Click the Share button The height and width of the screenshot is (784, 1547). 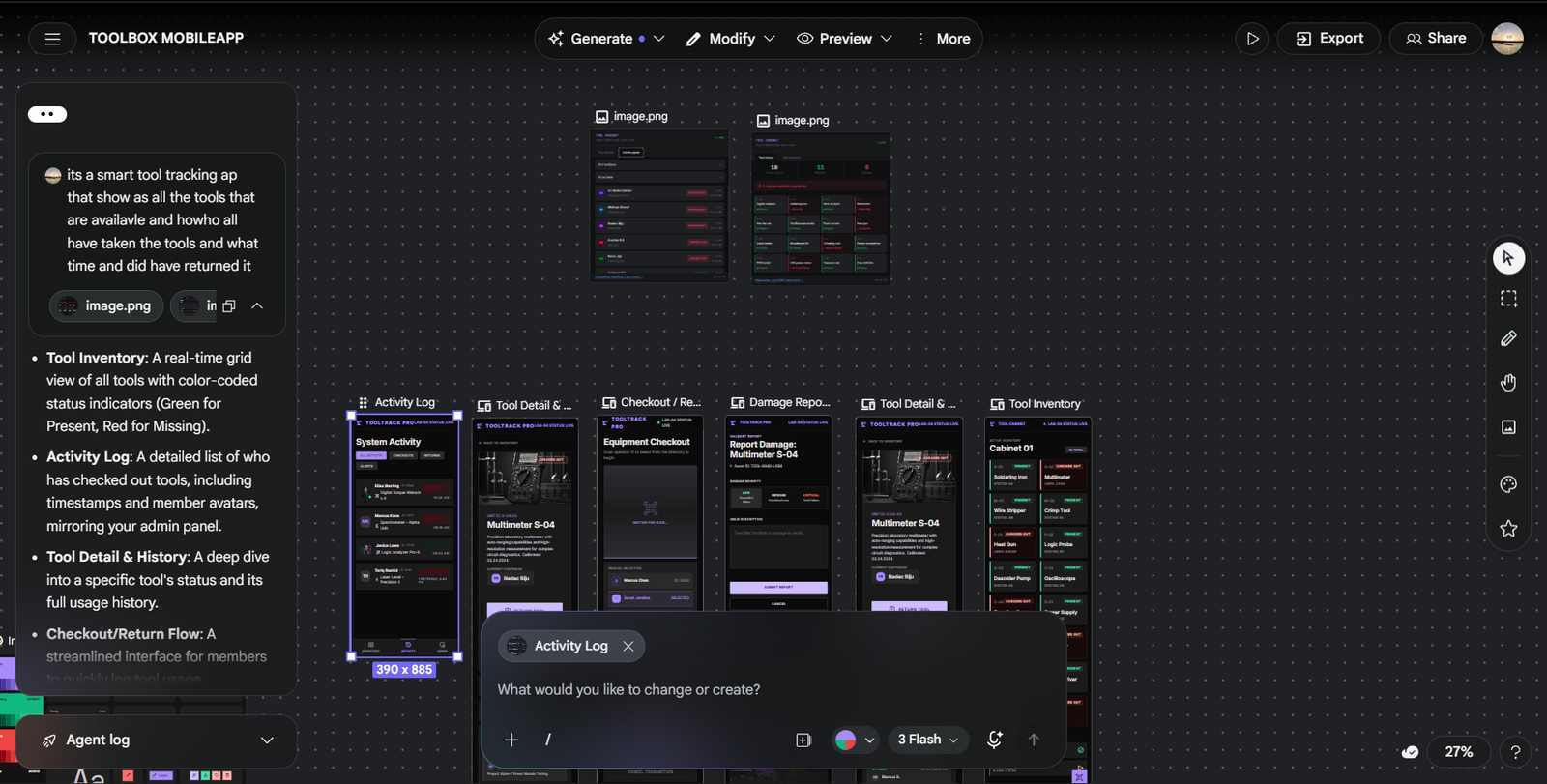tap(1436, 39)
